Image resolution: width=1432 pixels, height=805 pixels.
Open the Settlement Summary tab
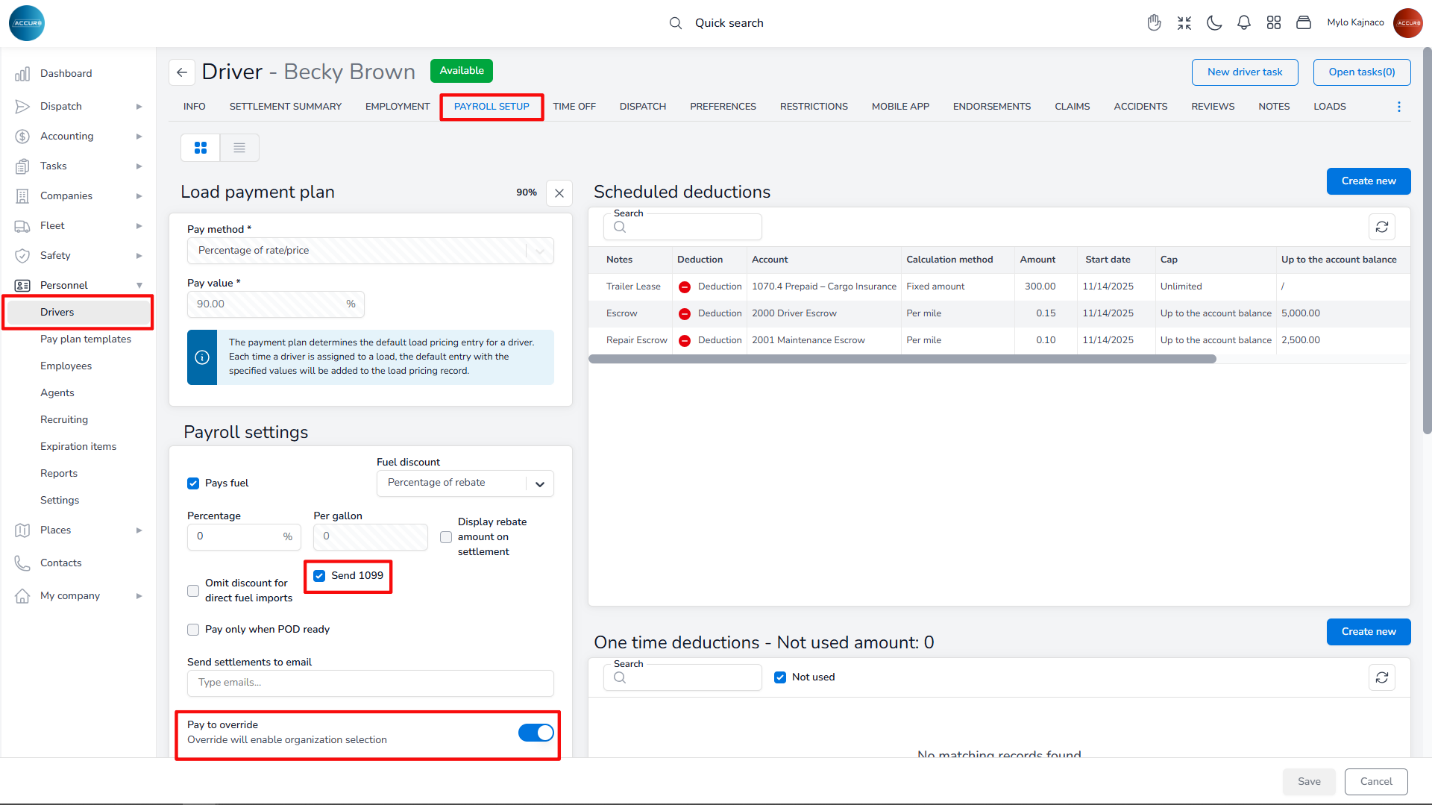tap(285, 107)
